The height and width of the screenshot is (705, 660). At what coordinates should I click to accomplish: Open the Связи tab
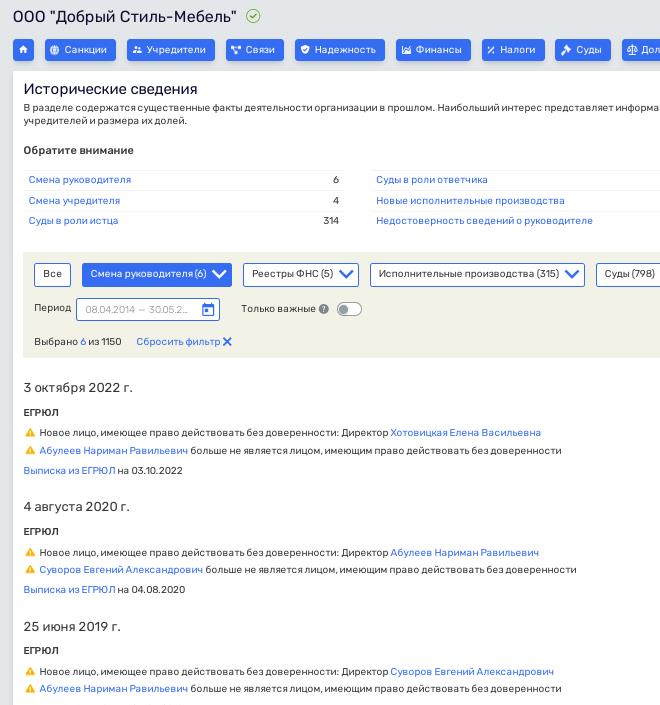coord(255,49)
